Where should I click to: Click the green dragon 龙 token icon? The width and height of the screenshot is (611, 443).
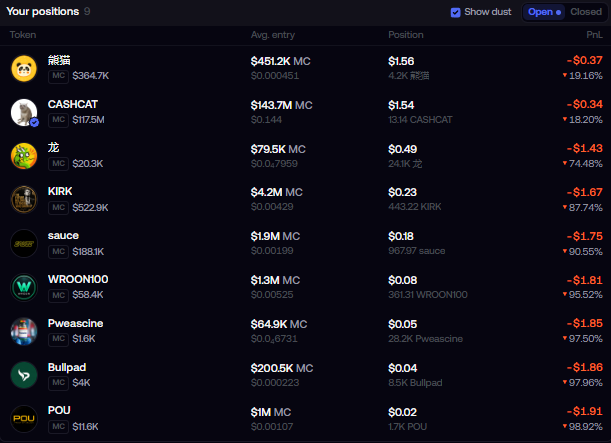[x=24, y=156]
